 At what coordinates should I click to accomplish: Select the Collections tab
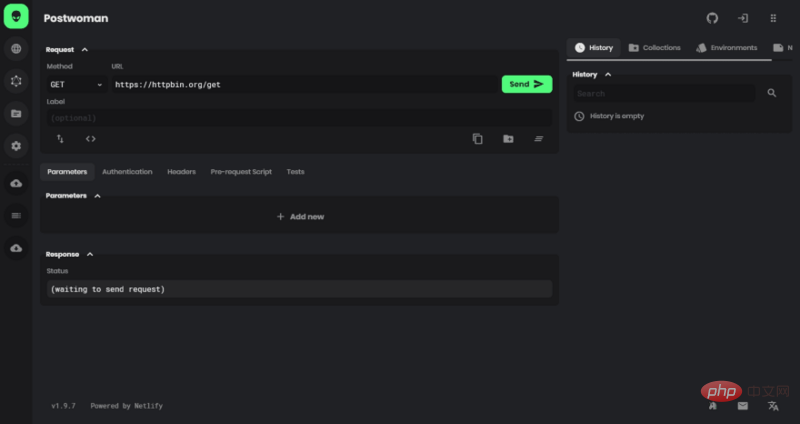coord(655,47)
